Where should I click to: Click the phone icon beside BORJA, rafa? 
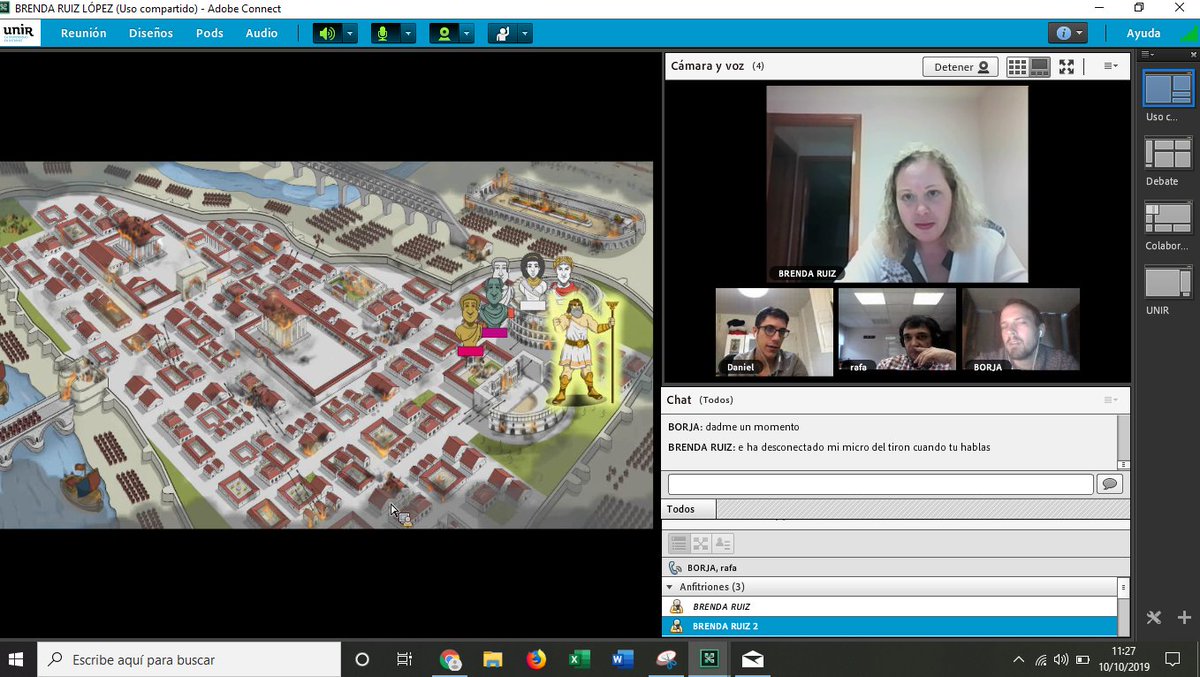[x=676, y=567]
